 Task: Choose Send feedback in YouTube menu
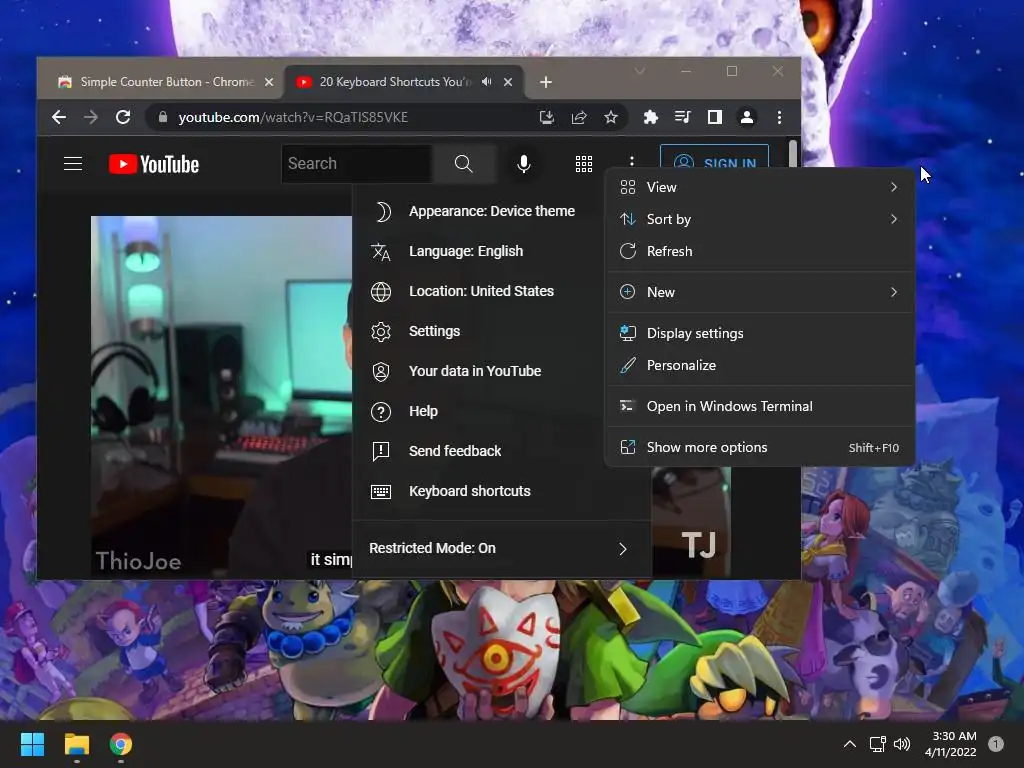tap(478, 451)
